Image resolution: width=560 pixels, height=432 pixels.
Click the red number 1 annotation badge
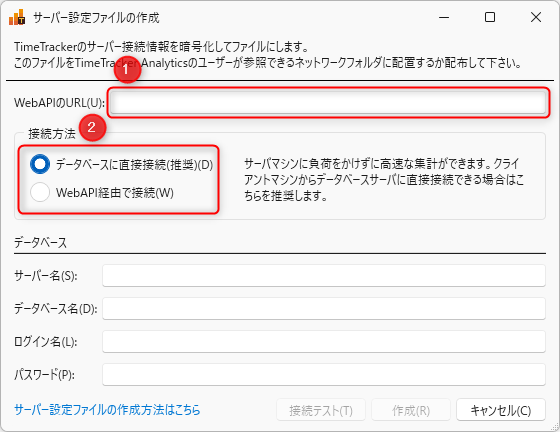(x=126, y=69)
